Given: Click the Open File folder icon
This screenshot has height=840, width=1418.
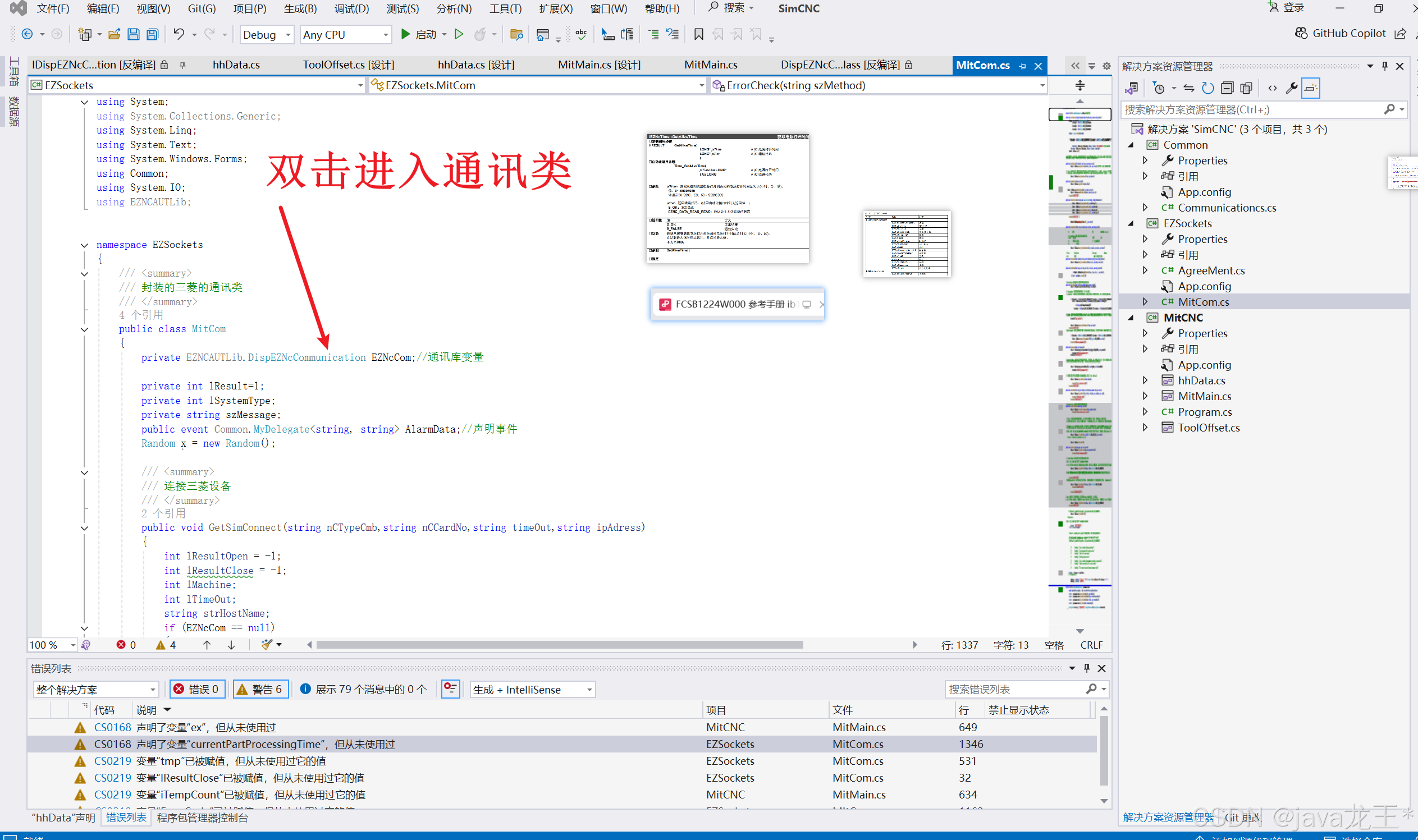Looking at the screenshot, I should tap(114, 35).
